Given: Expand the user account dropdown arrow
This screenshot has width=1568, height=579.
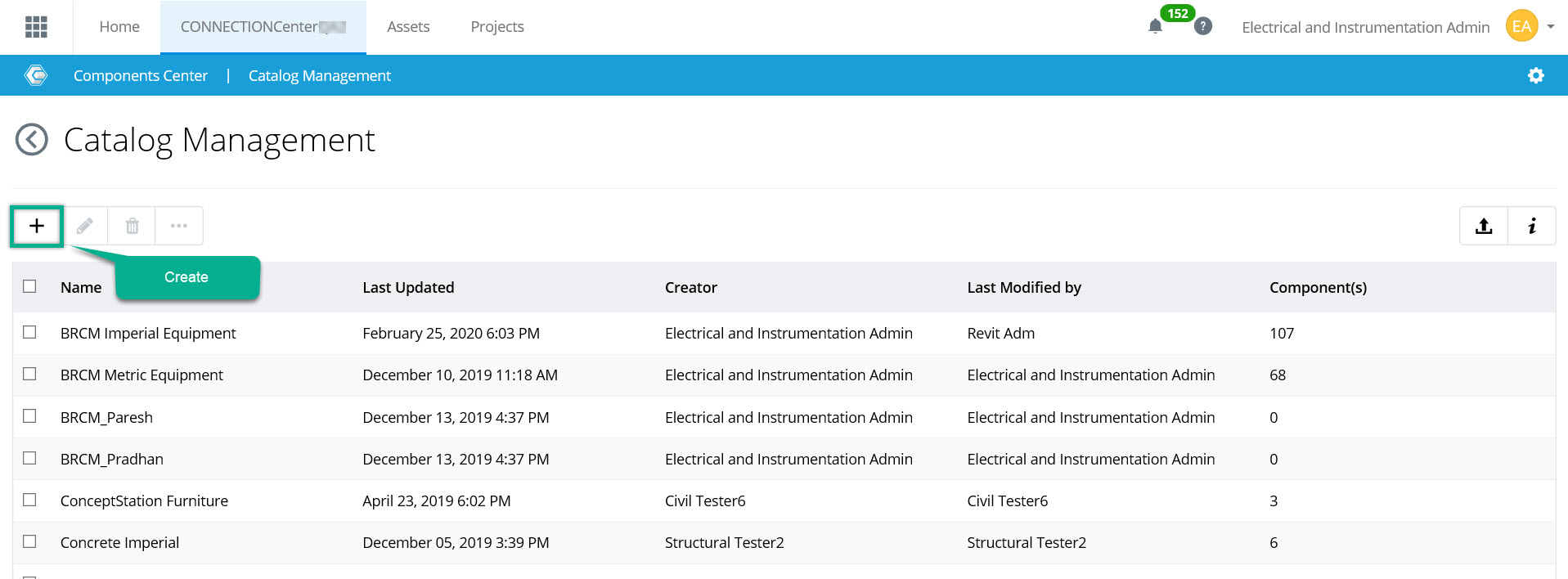Looking at the screenshot, I should (1551, 27).
